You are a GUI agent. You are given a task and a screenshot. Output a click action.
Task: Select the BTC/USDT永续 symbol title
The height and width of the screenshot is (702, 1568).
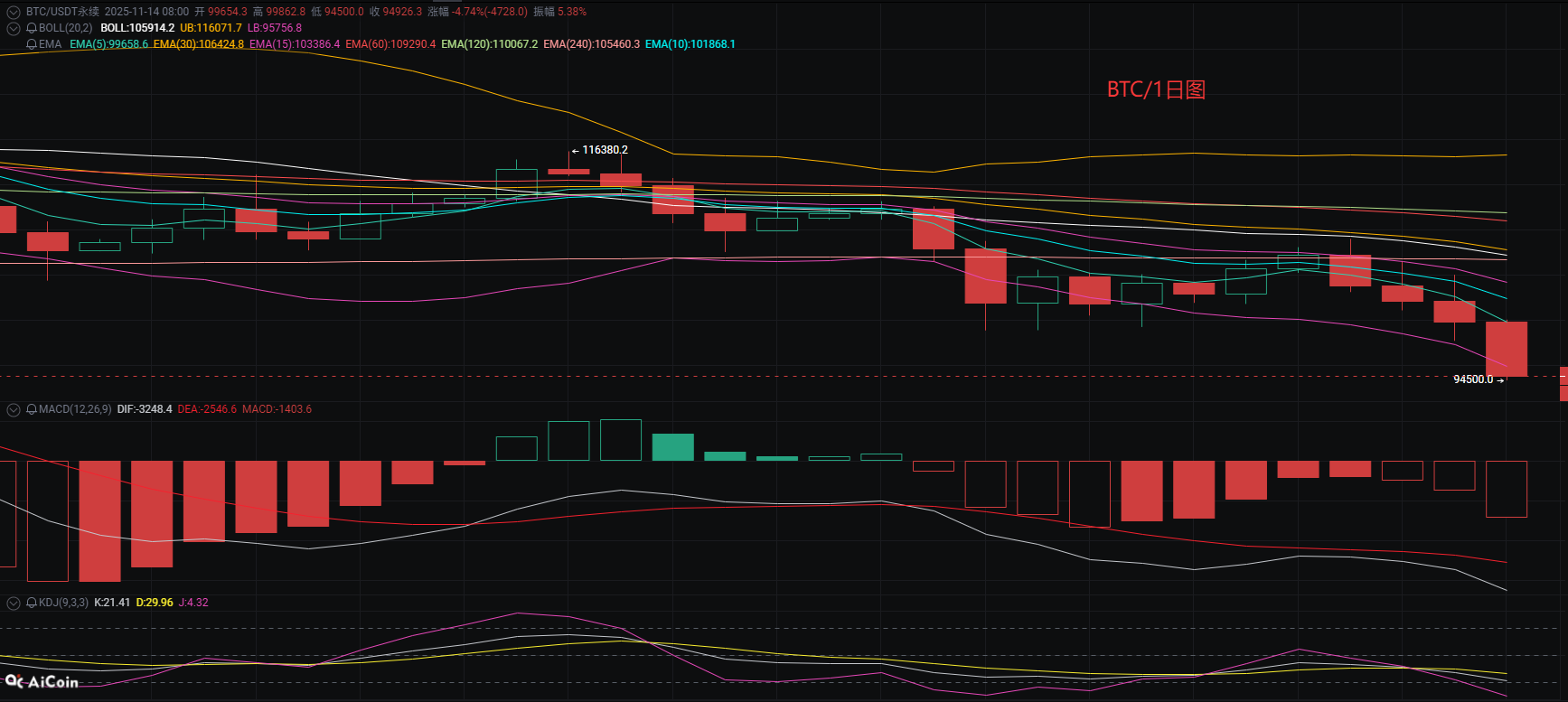(62, 12)
